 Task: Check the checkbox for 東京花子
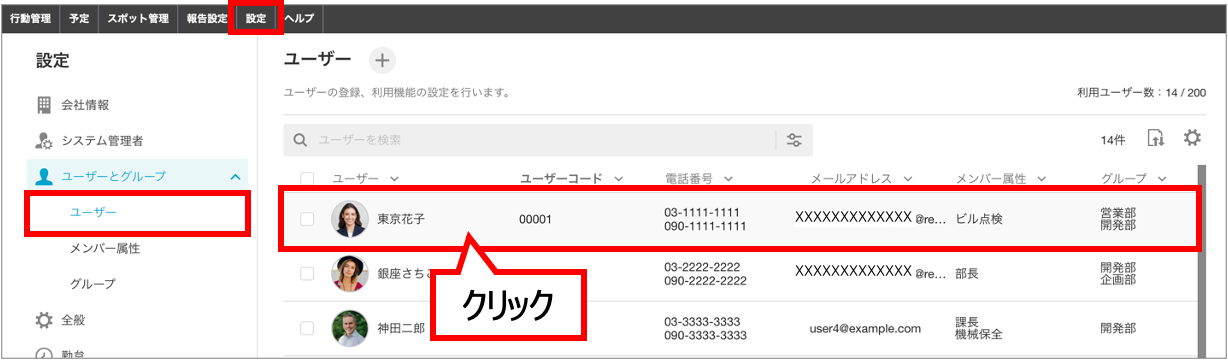click(308, 219)
